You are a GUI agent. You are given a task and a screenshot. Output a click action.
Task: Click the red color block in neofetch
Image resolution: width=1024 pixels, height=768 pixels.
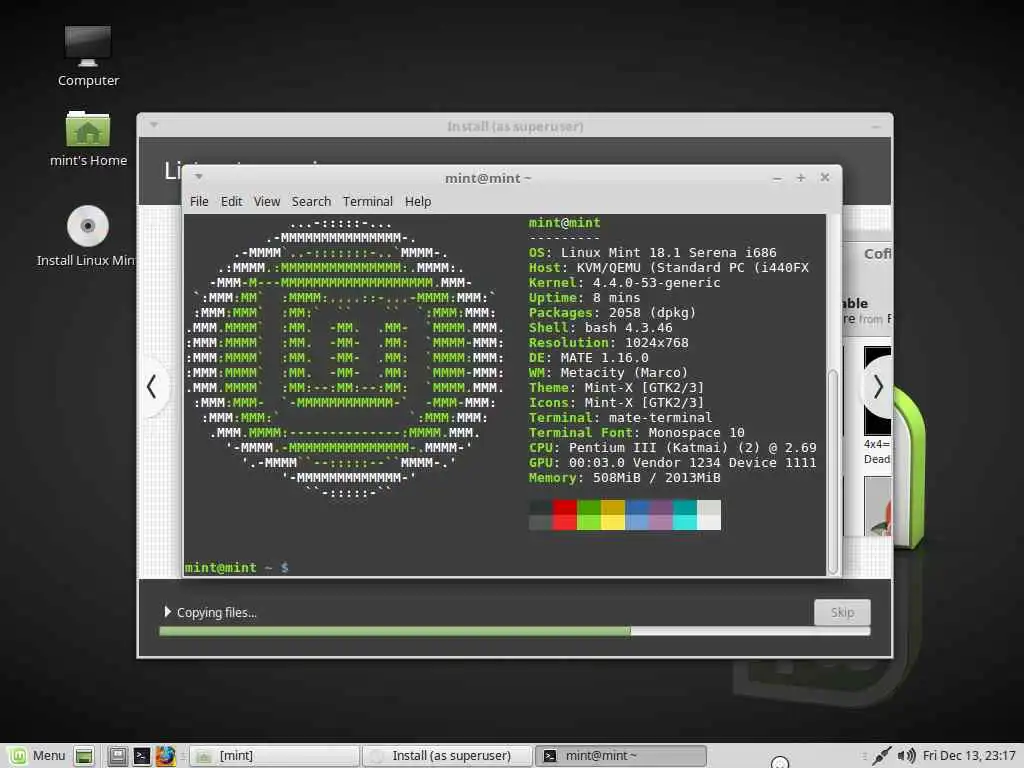(x=565, y=515)
